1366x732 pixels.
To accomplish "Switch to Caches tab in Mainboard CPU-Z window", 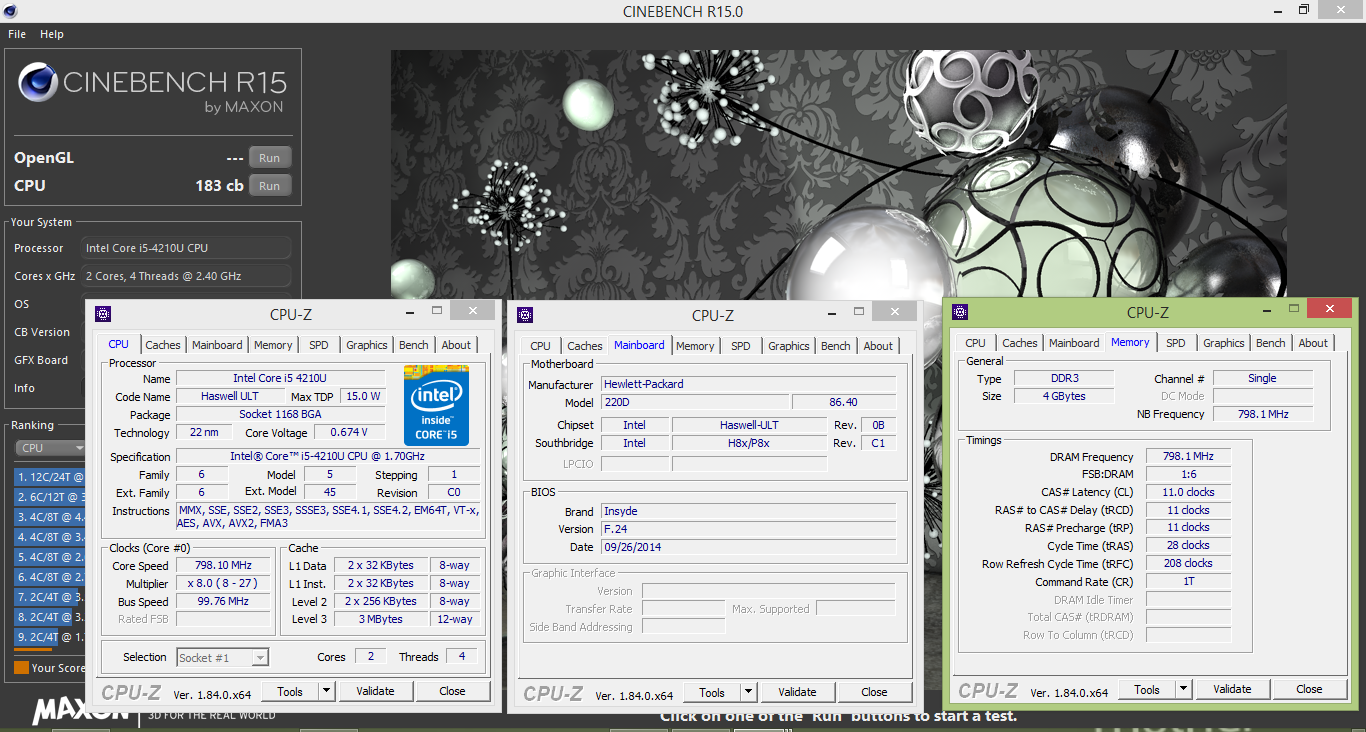I will (x=585, y=346).
